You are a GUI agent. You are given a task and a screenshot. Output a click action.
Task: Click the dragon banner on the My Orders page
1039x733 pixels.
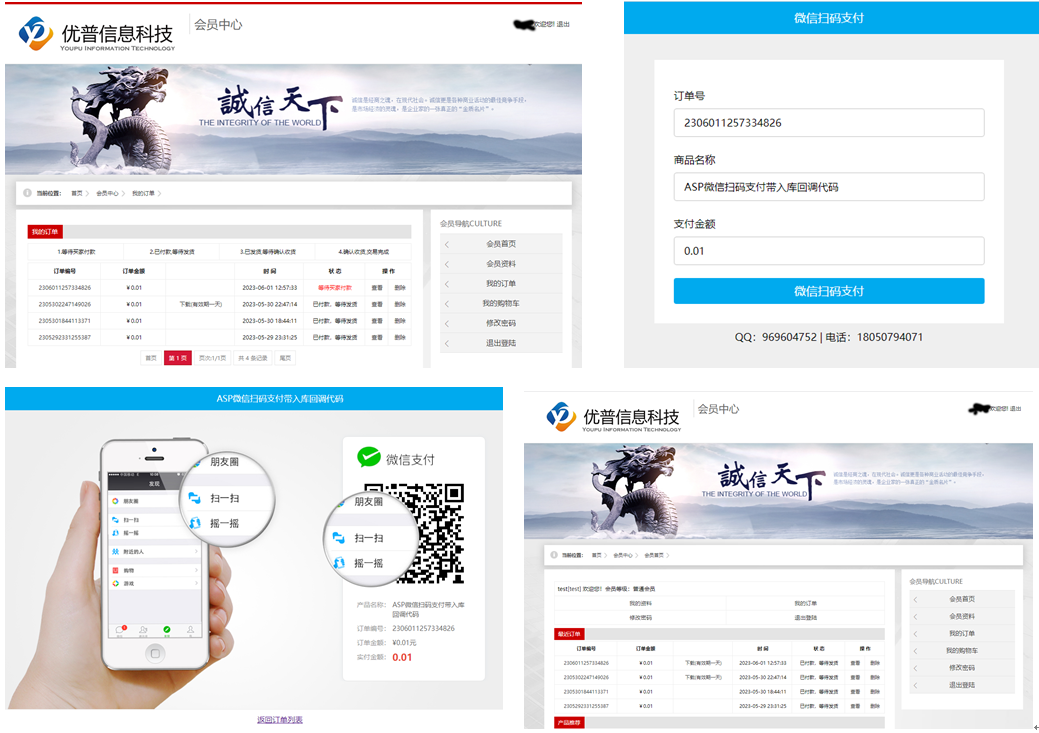coord(293,119)
